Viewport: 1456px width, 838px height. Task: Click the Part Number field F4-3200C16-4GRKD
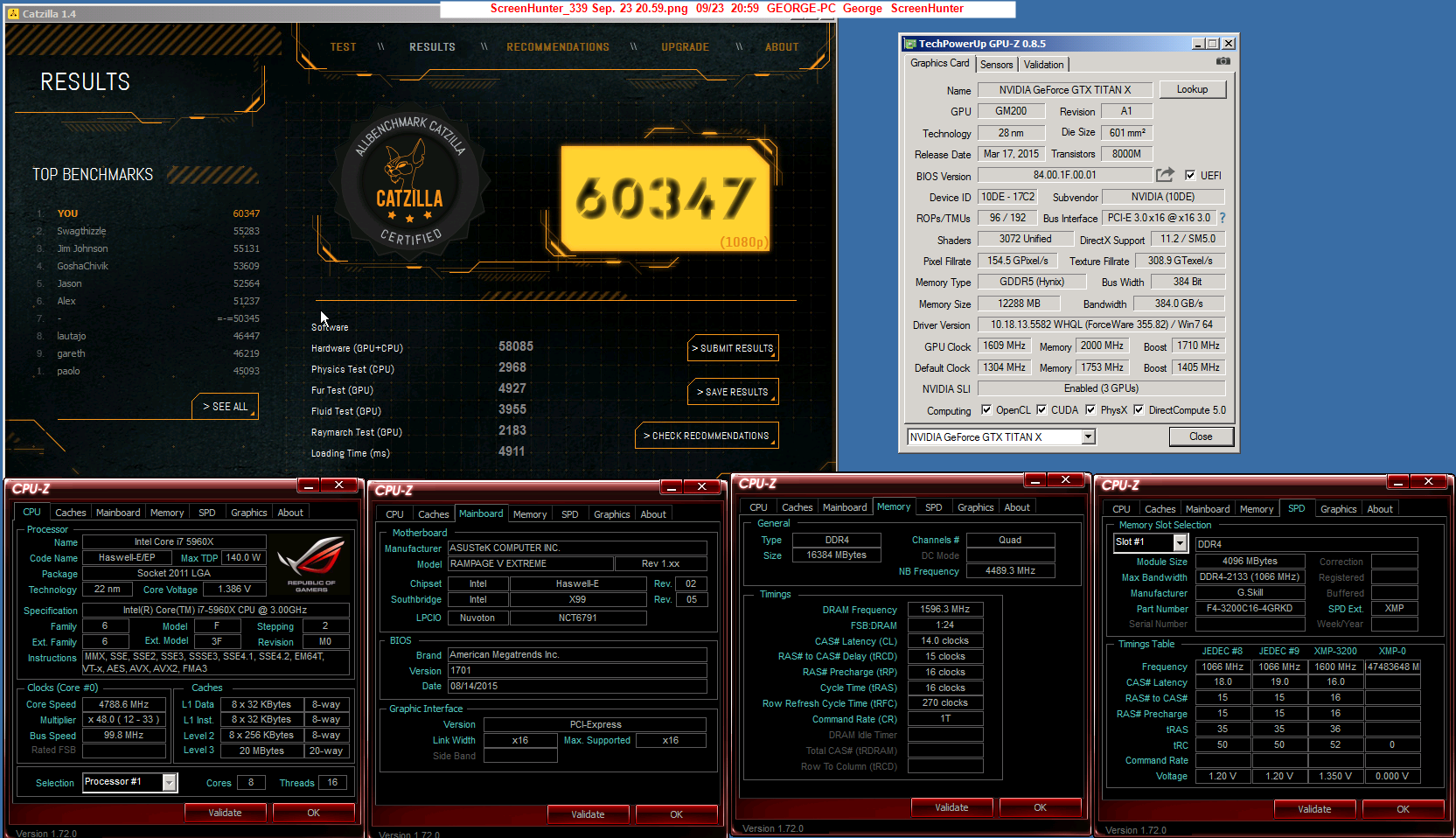(1249, 609)
